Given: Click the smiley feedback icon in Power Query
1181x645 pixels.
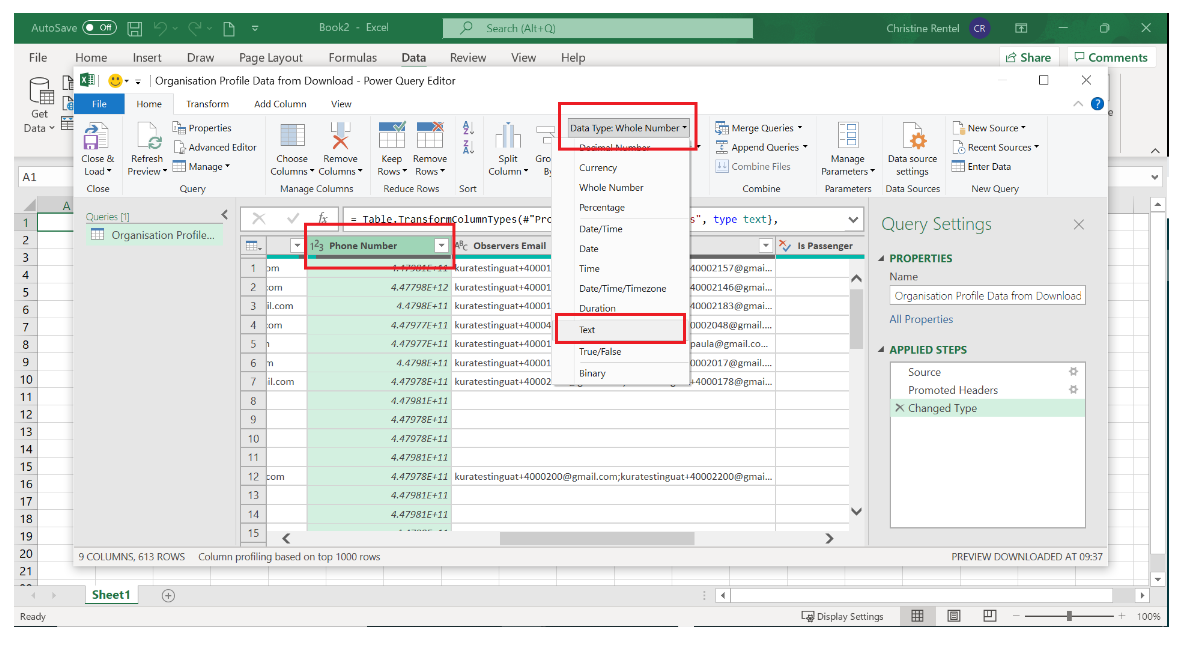Looking at the screenshot, I should coord(115,81).
